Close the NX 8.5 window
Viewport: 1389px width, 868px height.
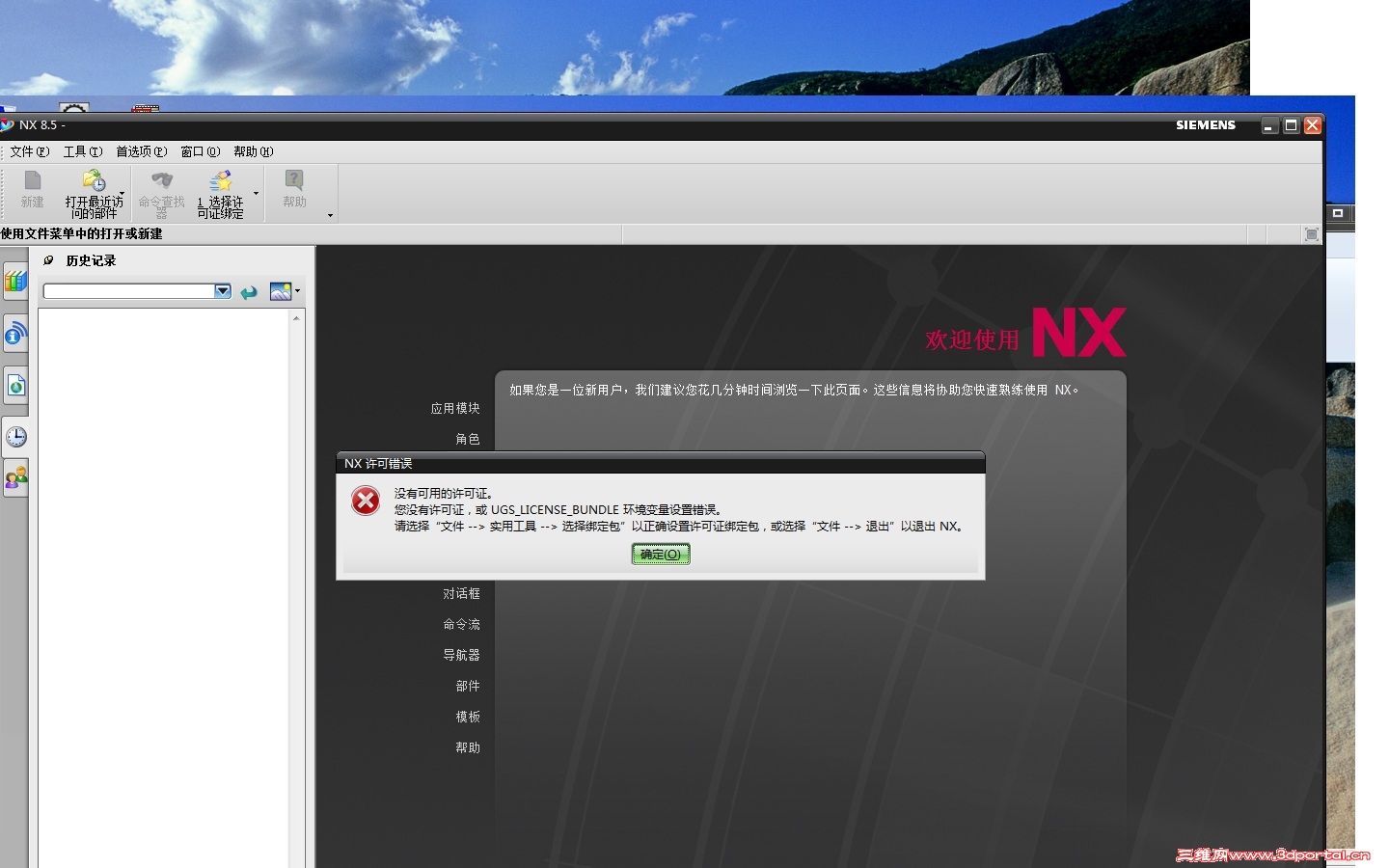pos(1312,125)
